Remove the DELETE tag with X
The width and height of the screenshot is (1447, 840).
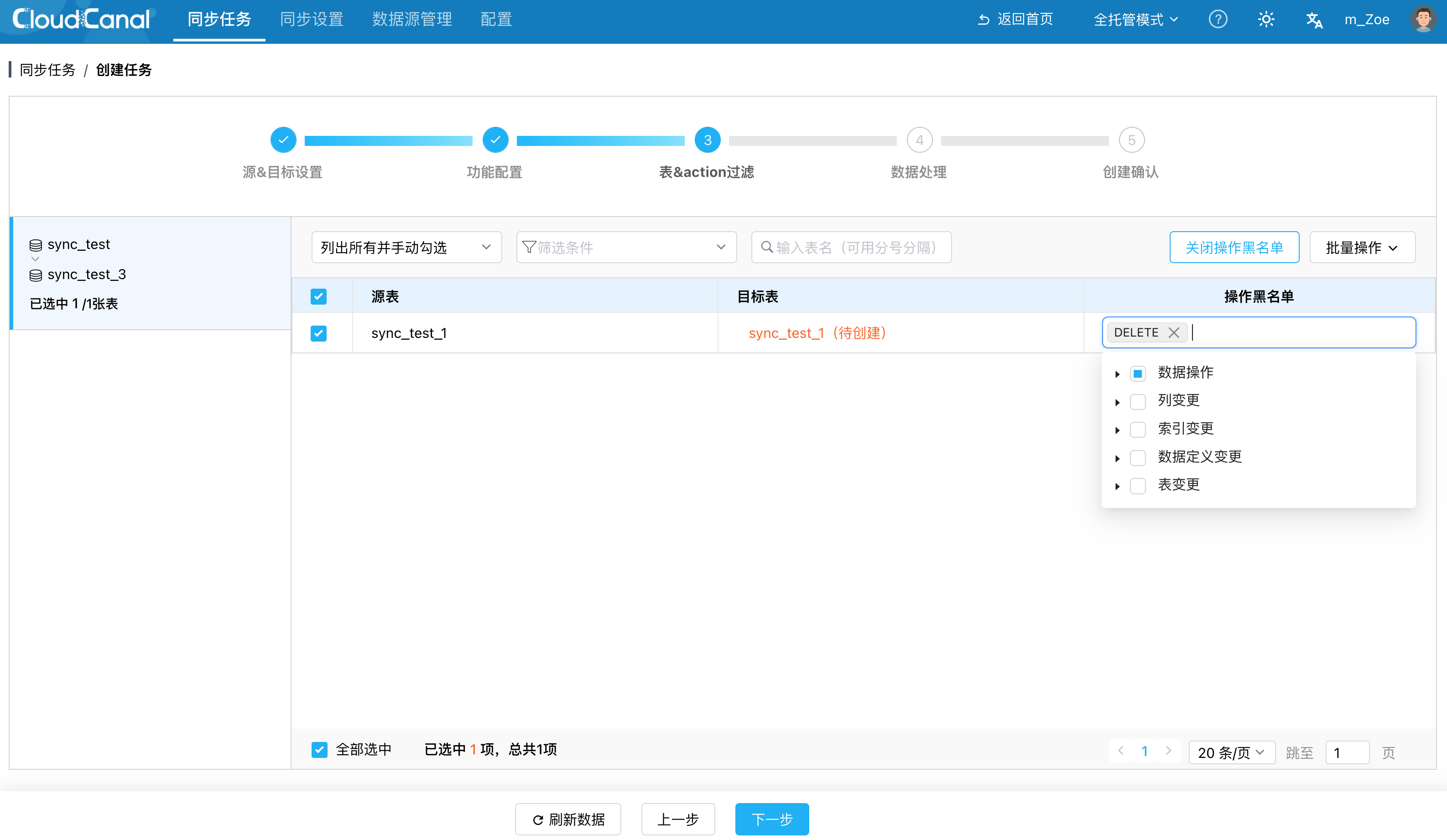click(x=1174, y=332)
